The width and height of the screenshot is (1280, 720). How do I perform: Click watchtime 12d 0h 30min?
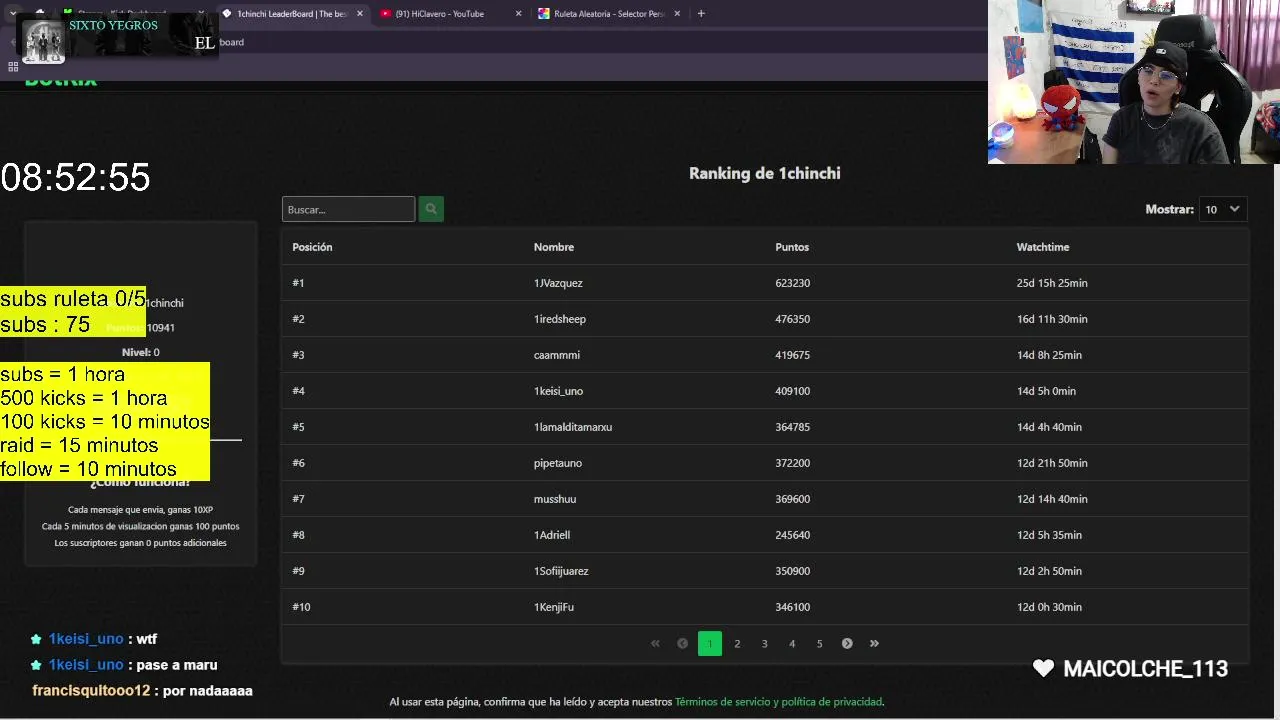coord(1049,607)
